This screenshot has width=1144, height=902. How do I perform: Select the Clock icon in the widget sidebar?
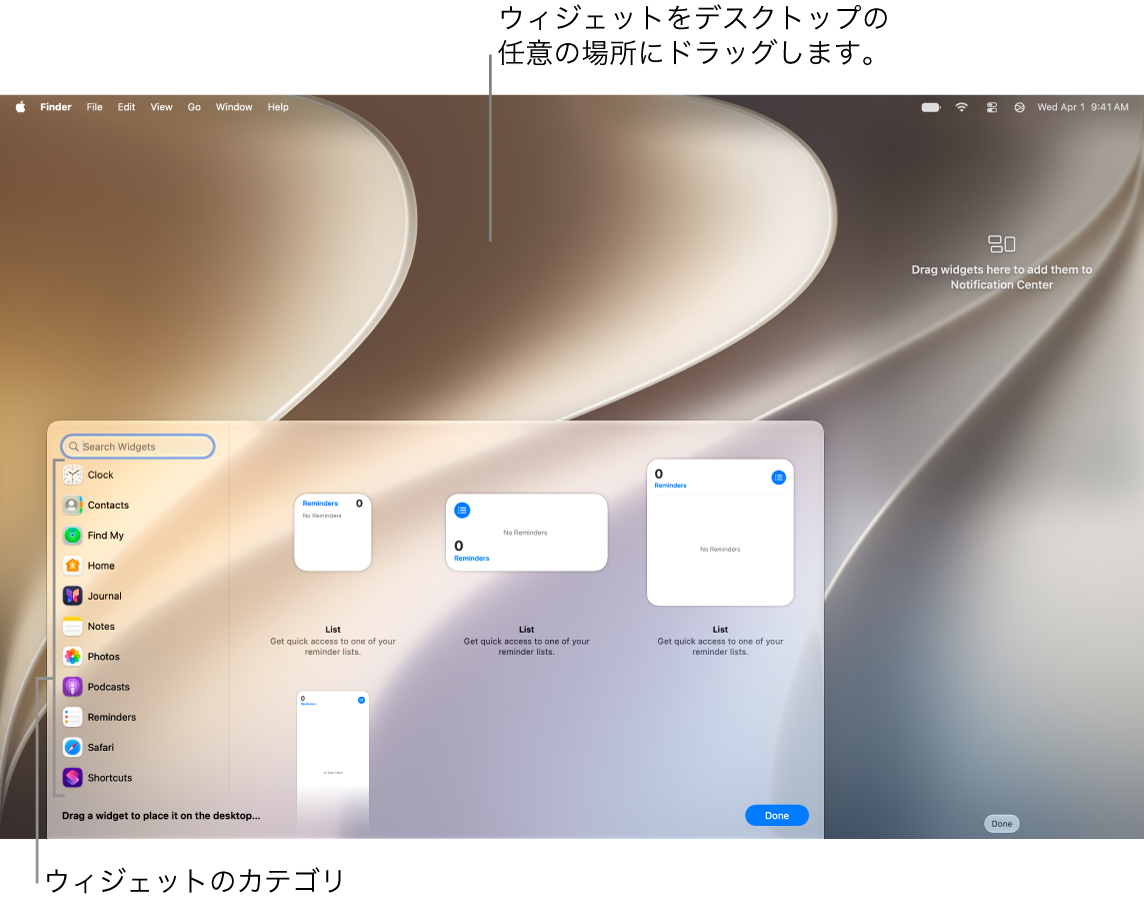[72, 475]
